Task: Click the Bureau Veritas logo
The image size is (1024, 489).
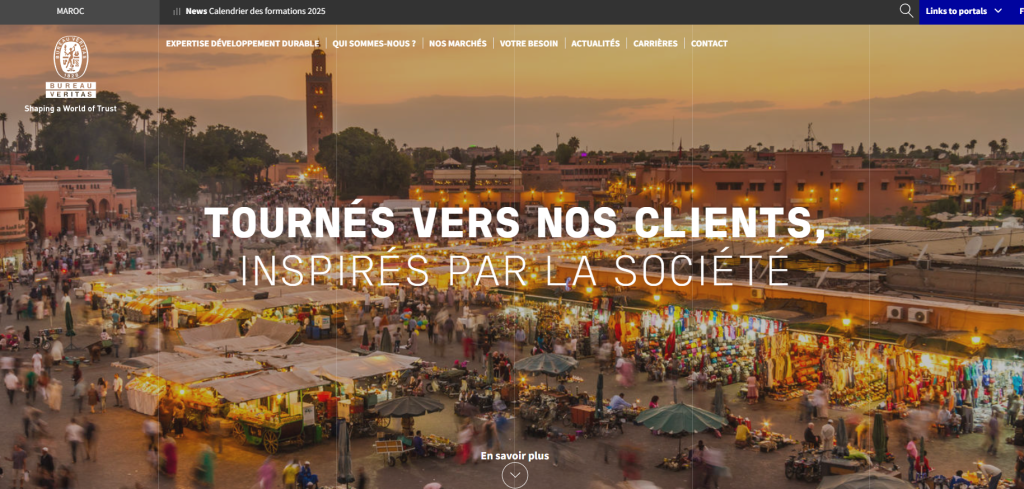Action: (x=71, y=66)
